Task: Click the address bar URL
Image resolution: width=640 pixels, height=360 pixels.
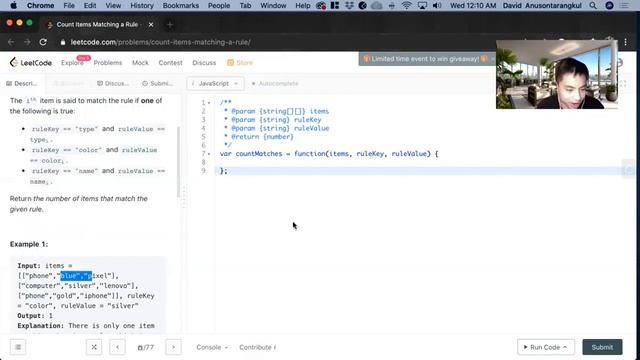Action: pos(160,42)
